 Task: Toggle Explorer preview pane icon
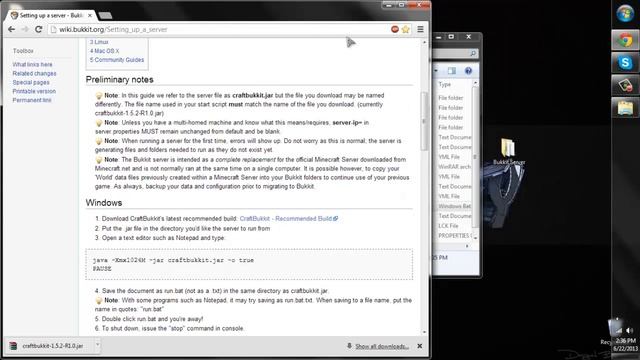(x=452, y=71)
